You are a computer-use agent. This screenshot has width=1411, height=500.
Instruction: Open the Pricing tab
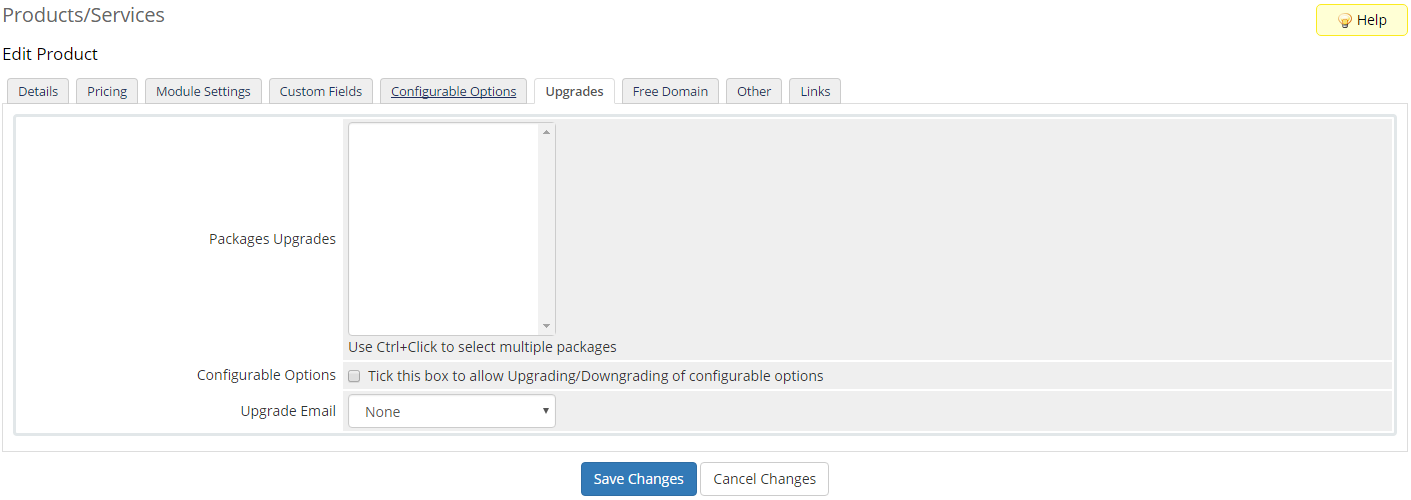[x=107, y=91]
